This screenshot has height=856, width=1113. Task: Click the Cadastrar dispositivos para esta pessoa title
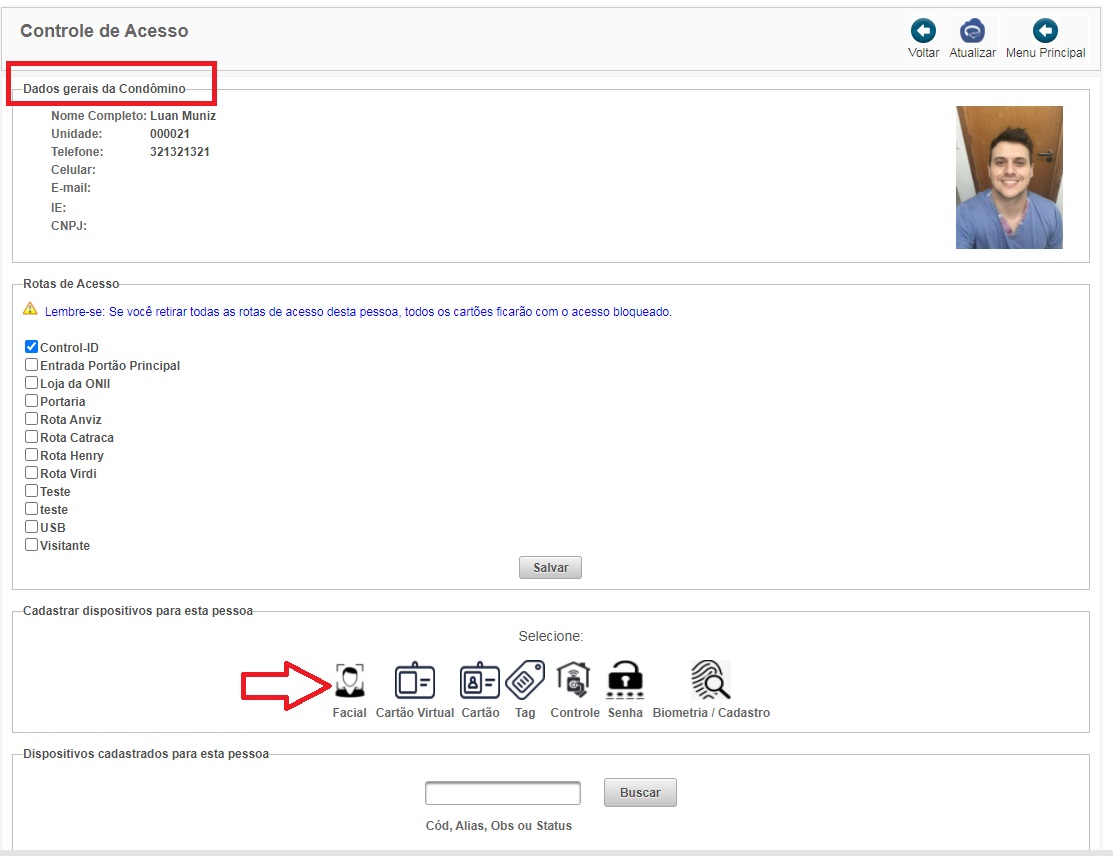[138, 610]
